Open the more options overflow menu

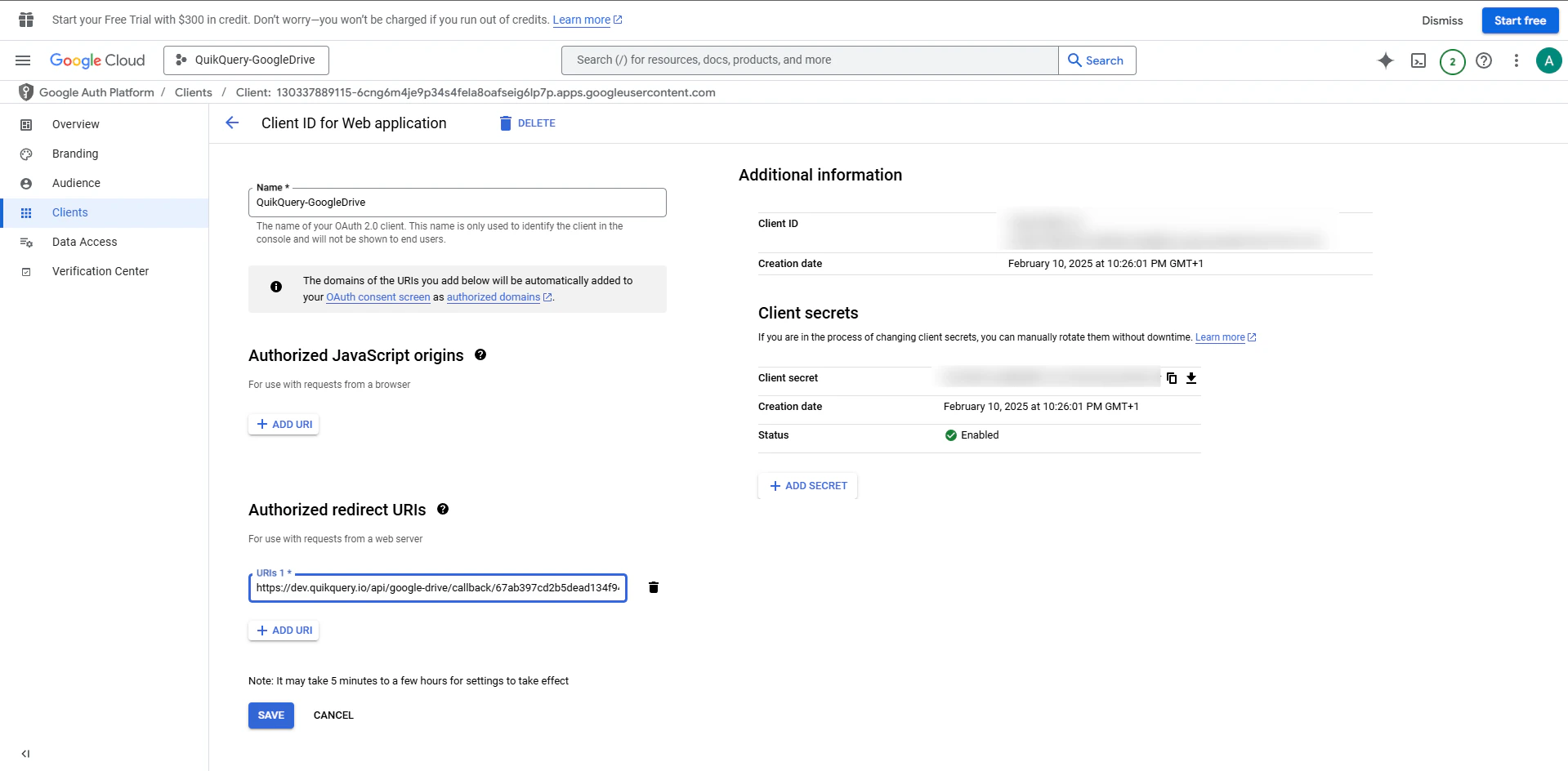(1517, 60)
